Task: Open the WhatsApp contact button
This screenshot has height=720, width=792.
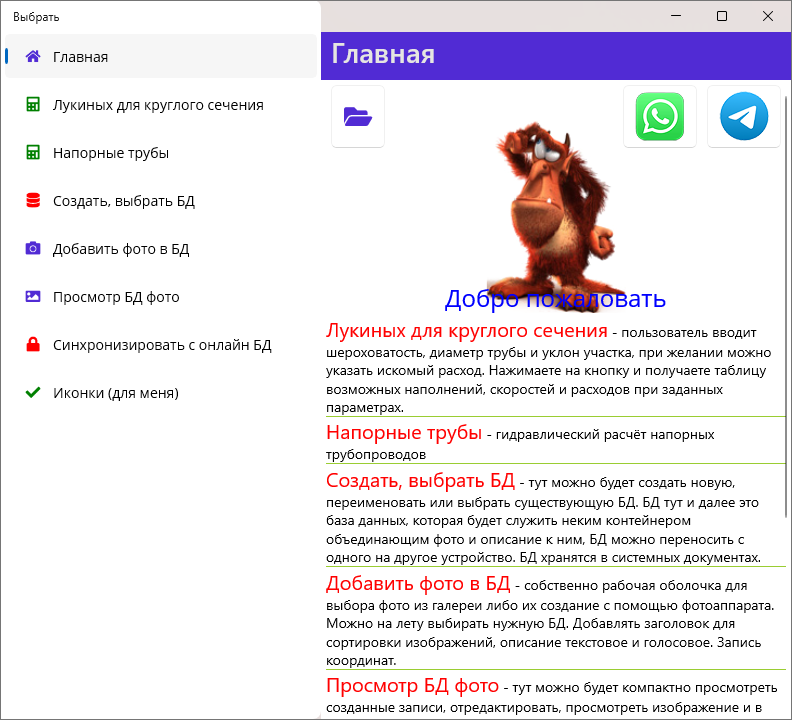Action: coord(659,117)
